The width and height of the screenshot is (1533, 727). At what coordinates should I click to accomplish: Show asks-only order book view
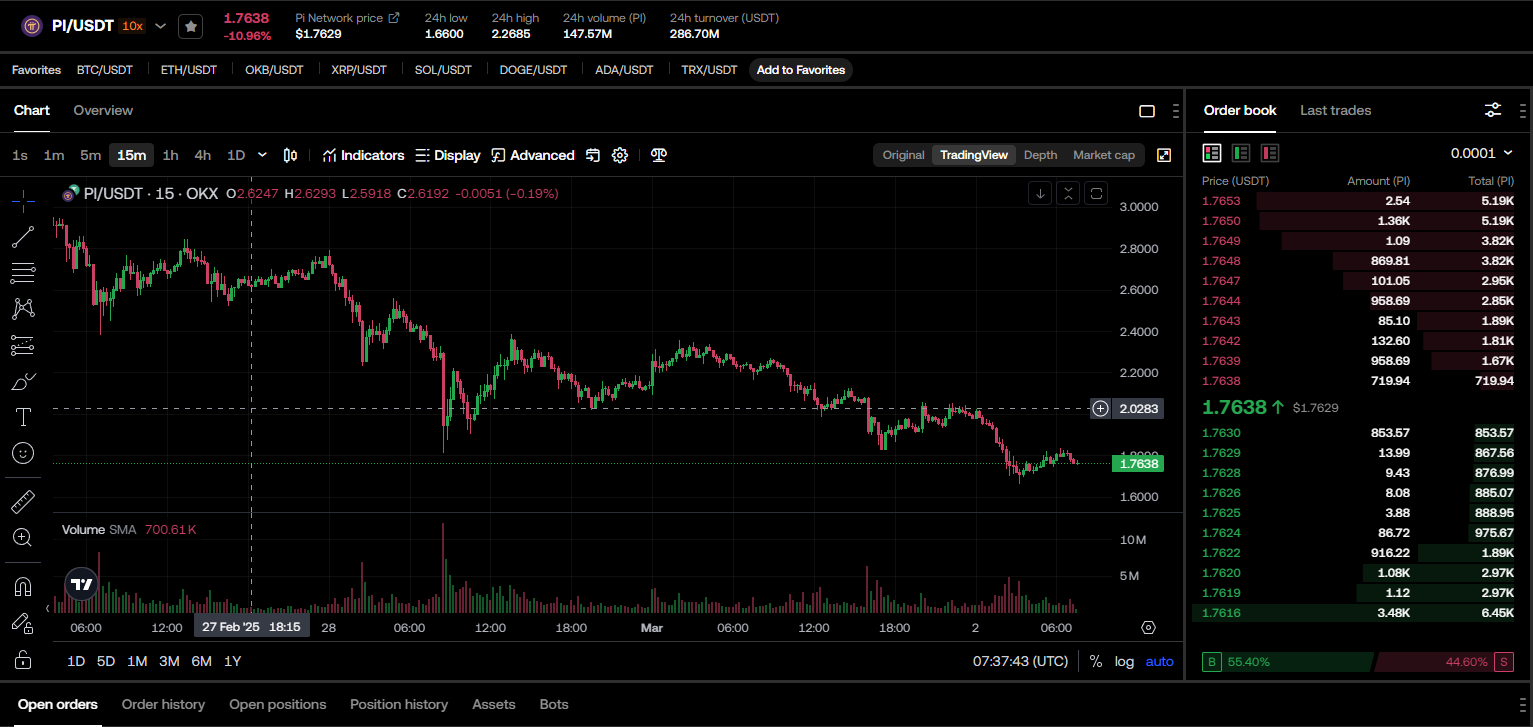tap(1270, 153)
